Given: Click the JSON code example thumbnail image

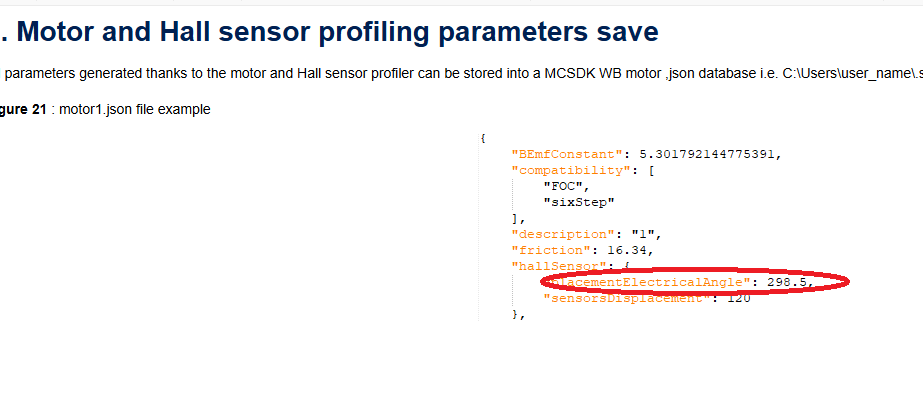Looking at the screenshot, I should pyautogui.click(x=660, y=225).
